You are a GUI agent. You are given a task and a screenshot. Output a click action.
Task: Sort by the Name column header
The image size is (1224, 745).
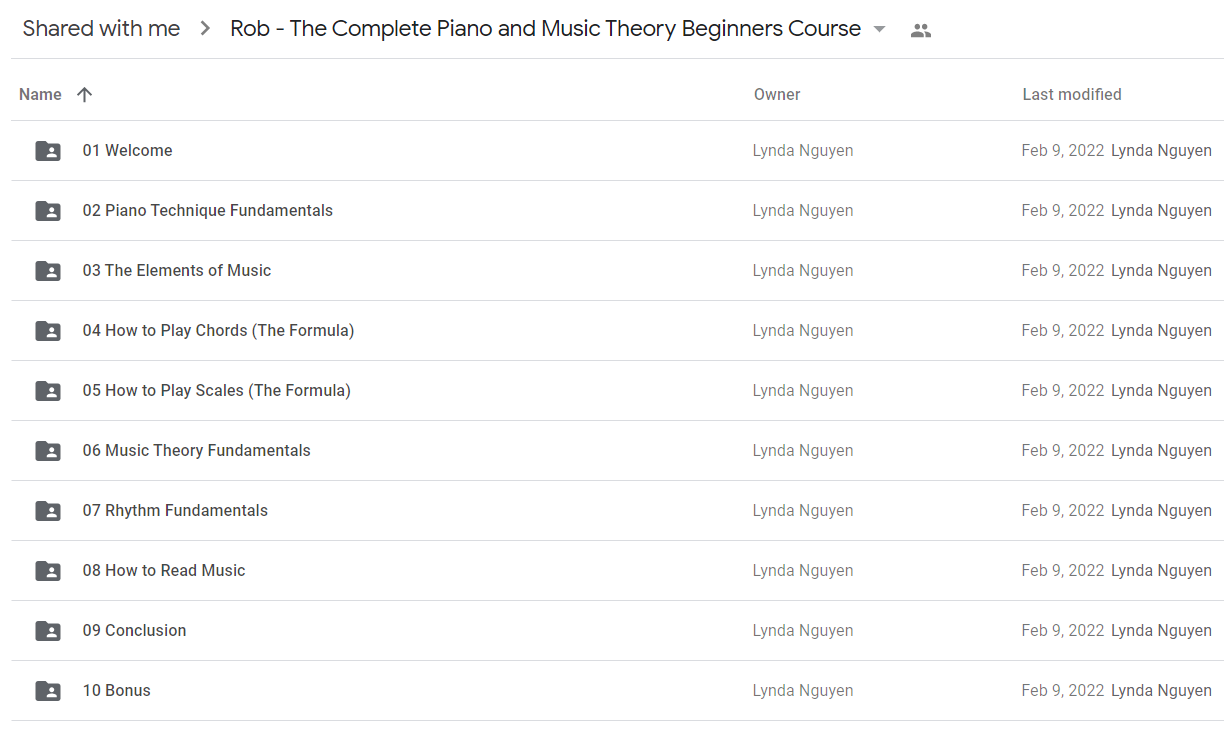point(40,94)
